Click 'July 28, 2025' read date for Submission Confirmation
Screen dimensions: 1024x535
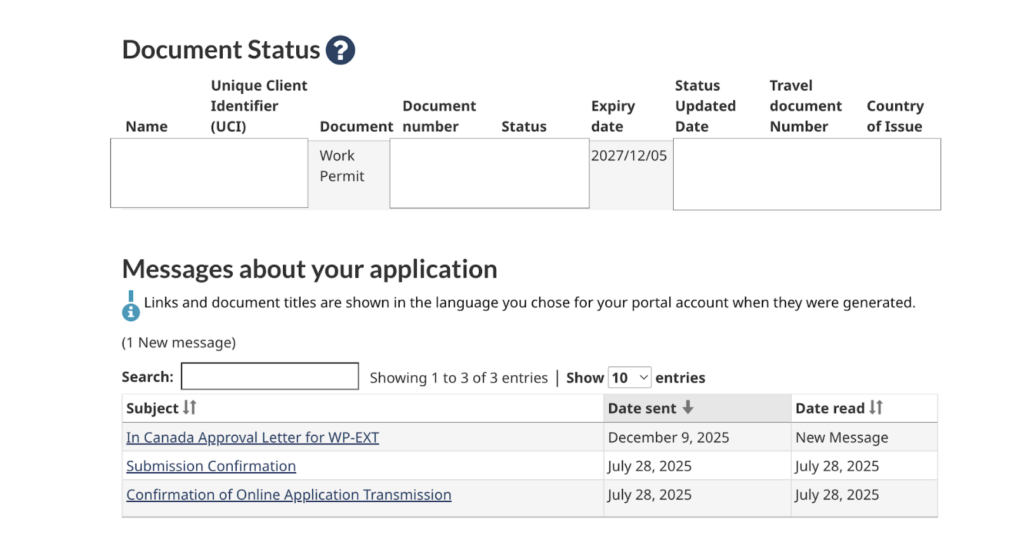click(x=837, y=466)
